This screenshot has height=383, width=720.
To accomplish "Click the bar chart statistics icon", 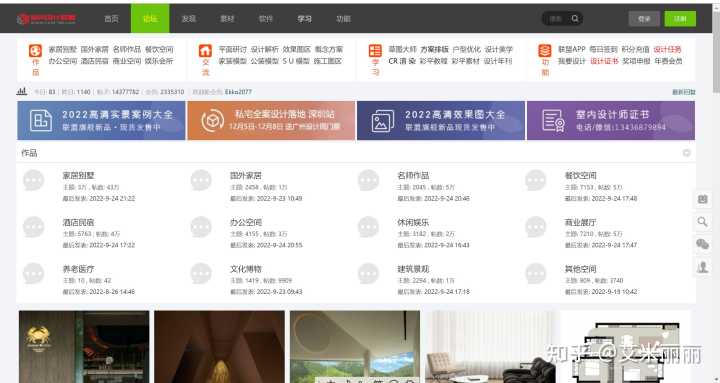I will click(x=22, y=91).
